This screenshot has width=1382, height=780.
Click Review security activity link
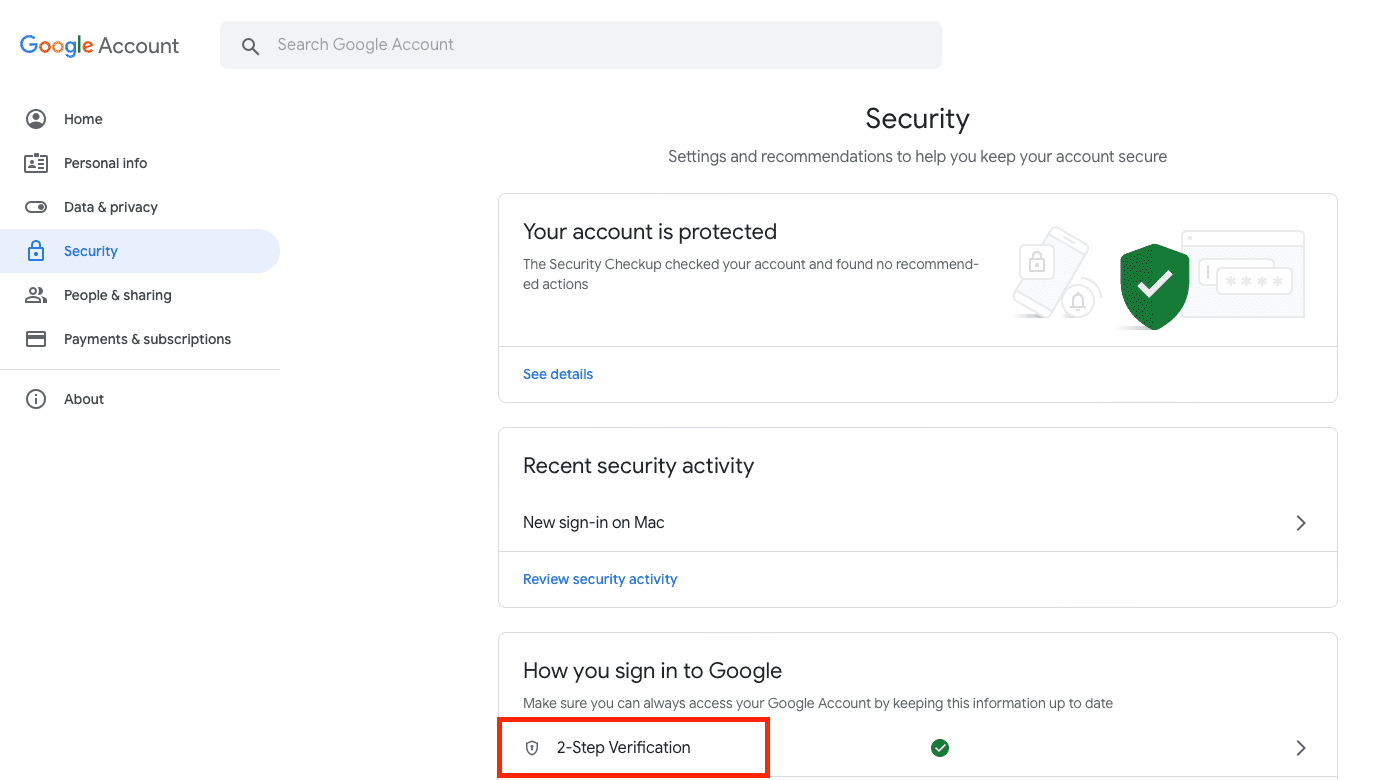[600, 579]
